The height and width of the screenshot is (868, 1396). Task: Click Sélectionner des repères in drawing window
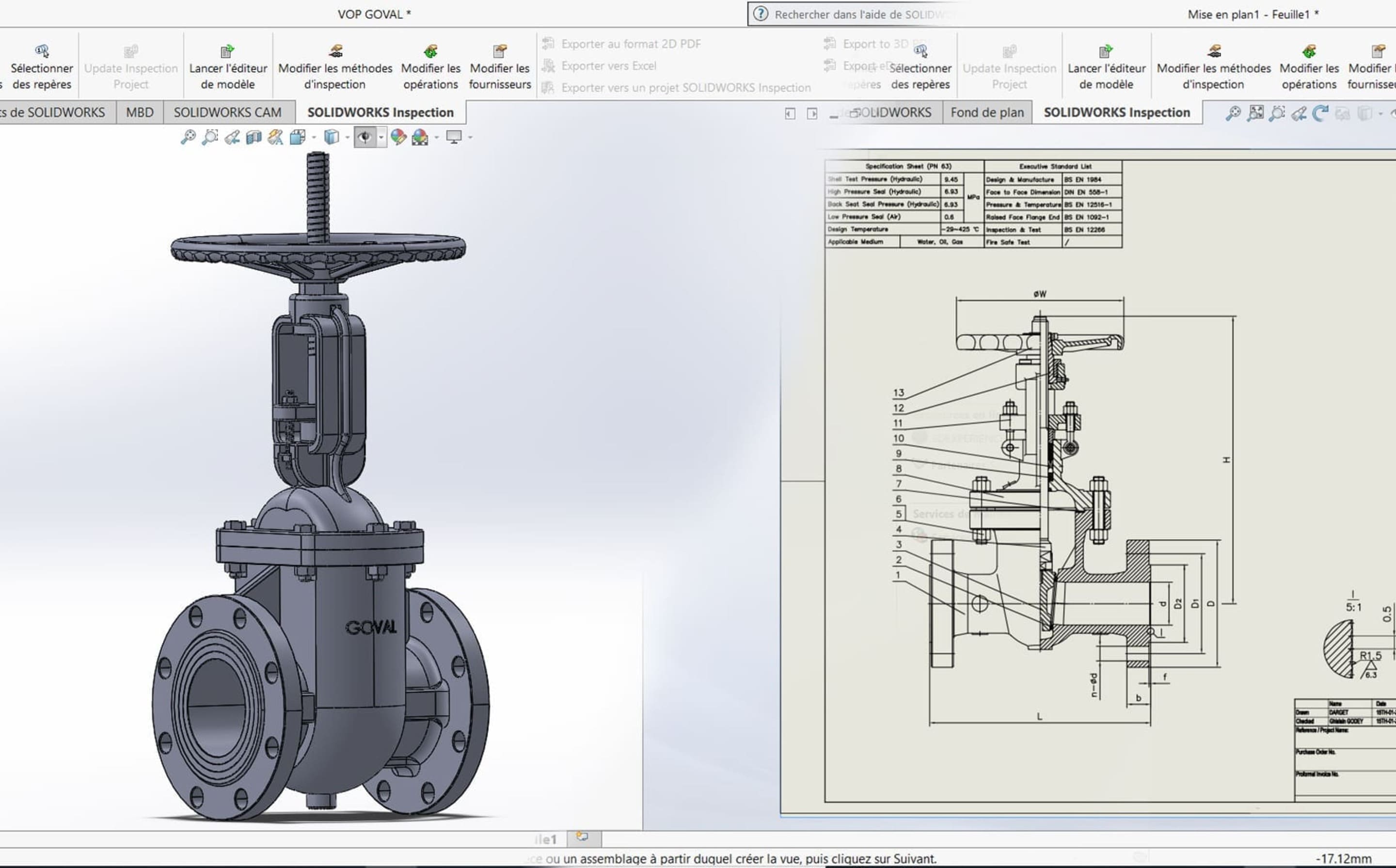(x=920, y=67)
